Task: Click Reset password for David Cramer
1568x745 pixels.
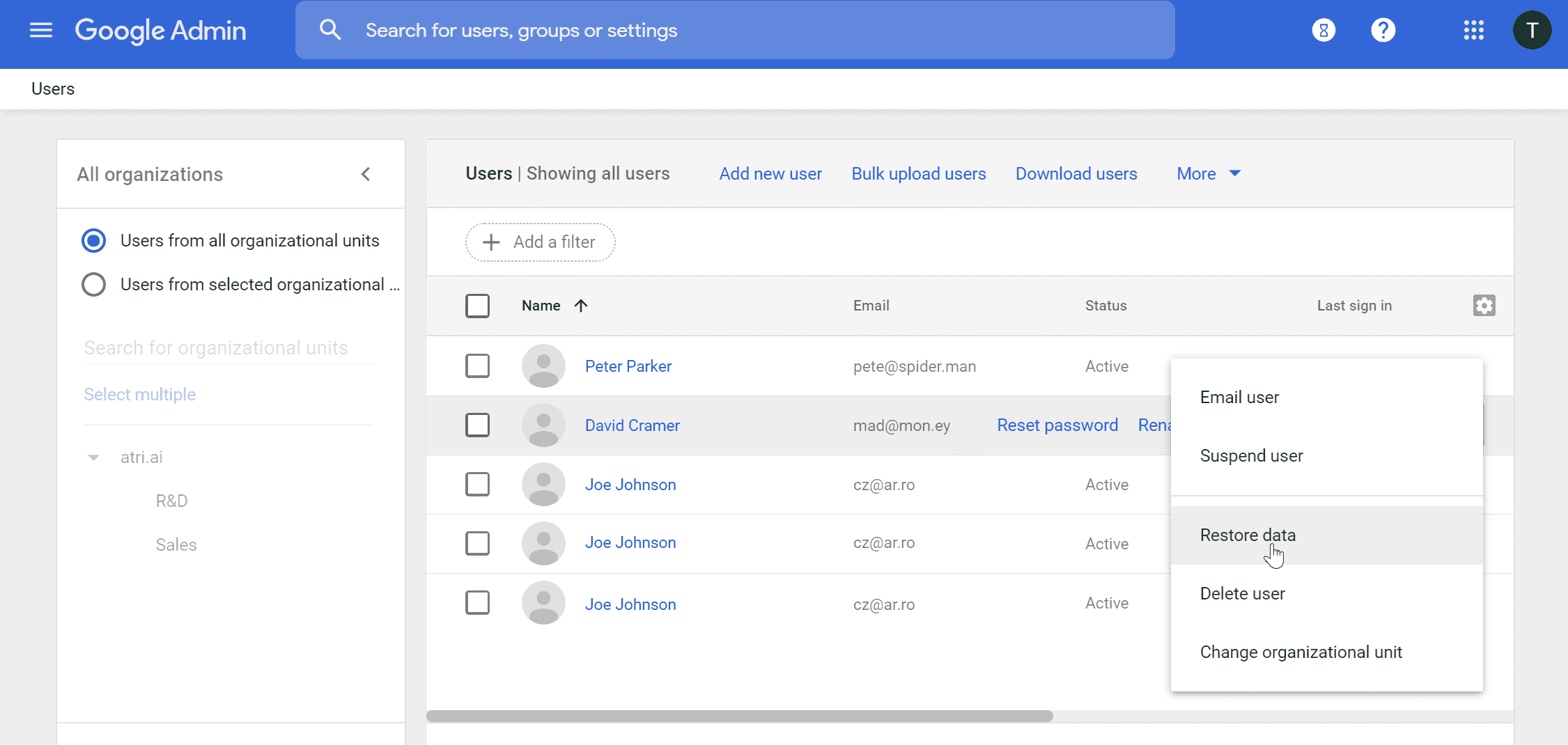Action: 1057,425
